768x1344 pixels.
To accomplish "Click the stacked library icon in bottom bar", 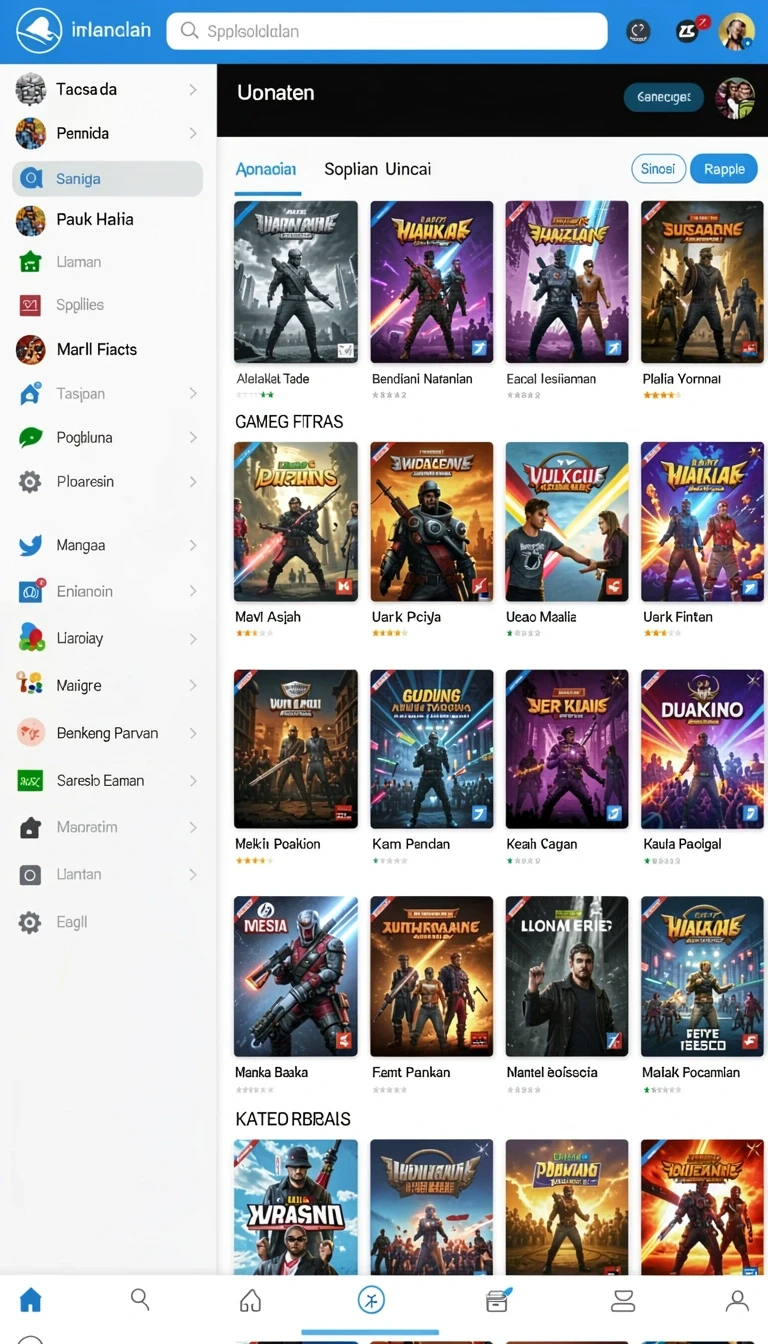I will coord(623,1300).
